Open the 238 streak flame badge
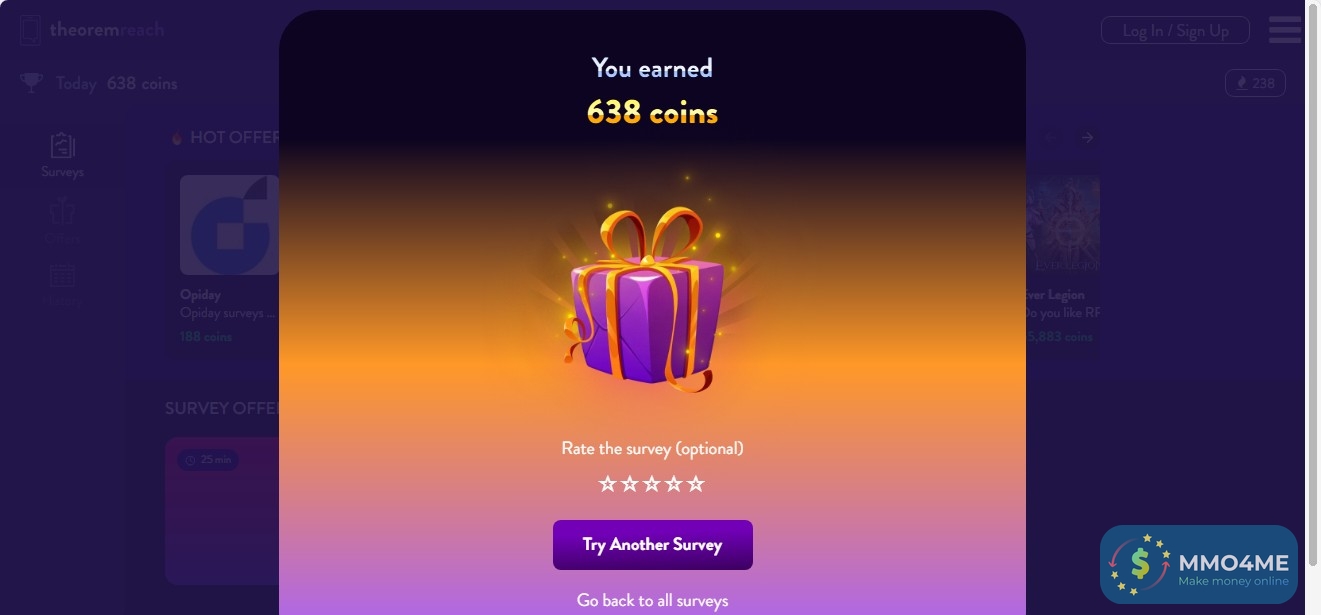Screen dimensions: 1321x615 click(x=1255, y=83)
